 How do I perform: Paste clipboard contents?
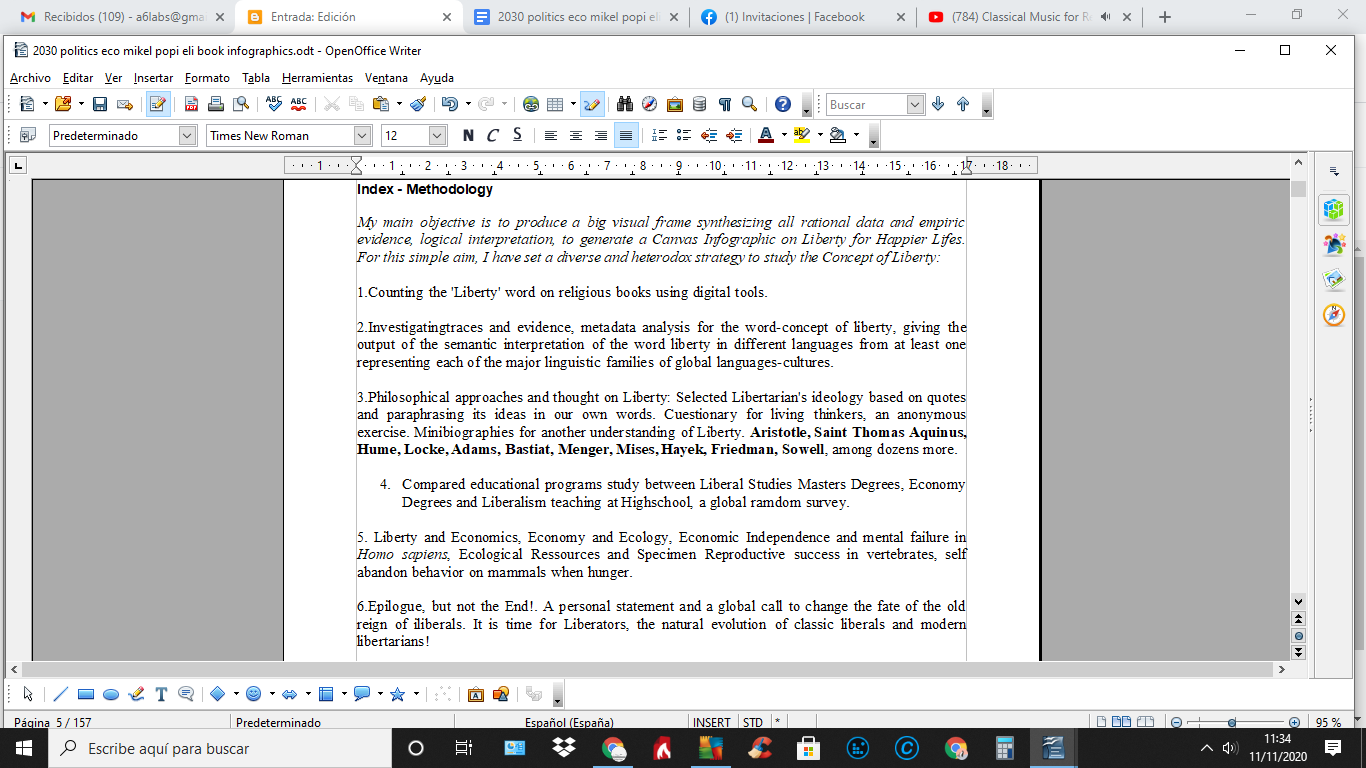tap(381, 104)
